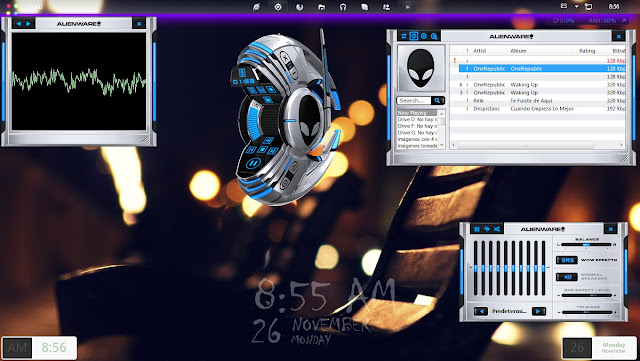Viewport: 640px width, 361px height.
Task: Select the highlighted OneRepublic / OneRepublic track row
Action: point(542,69)
